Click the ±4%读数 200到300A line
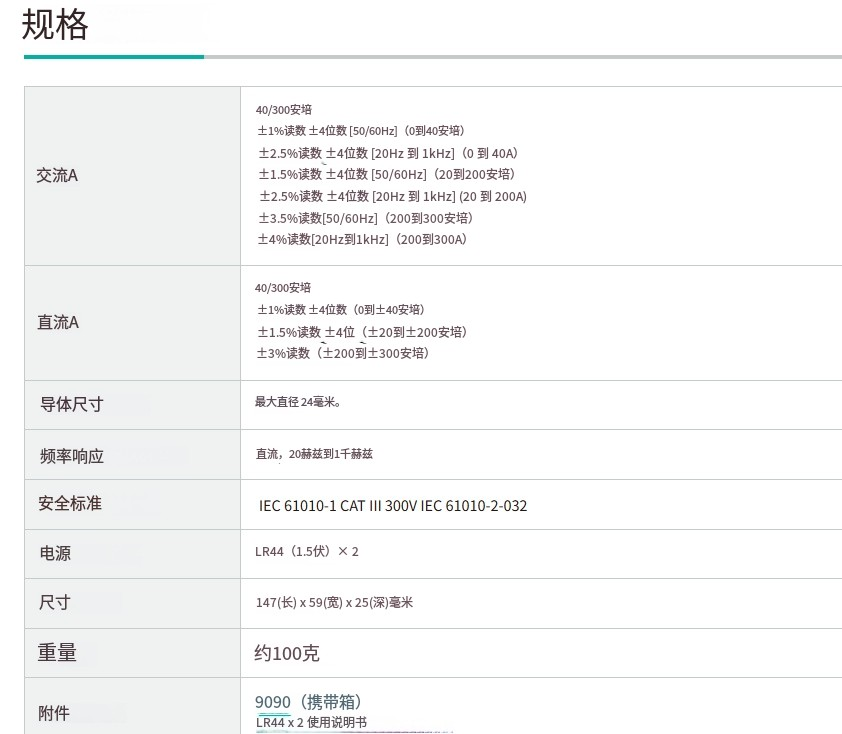842x734 pixels. (362, 239)
